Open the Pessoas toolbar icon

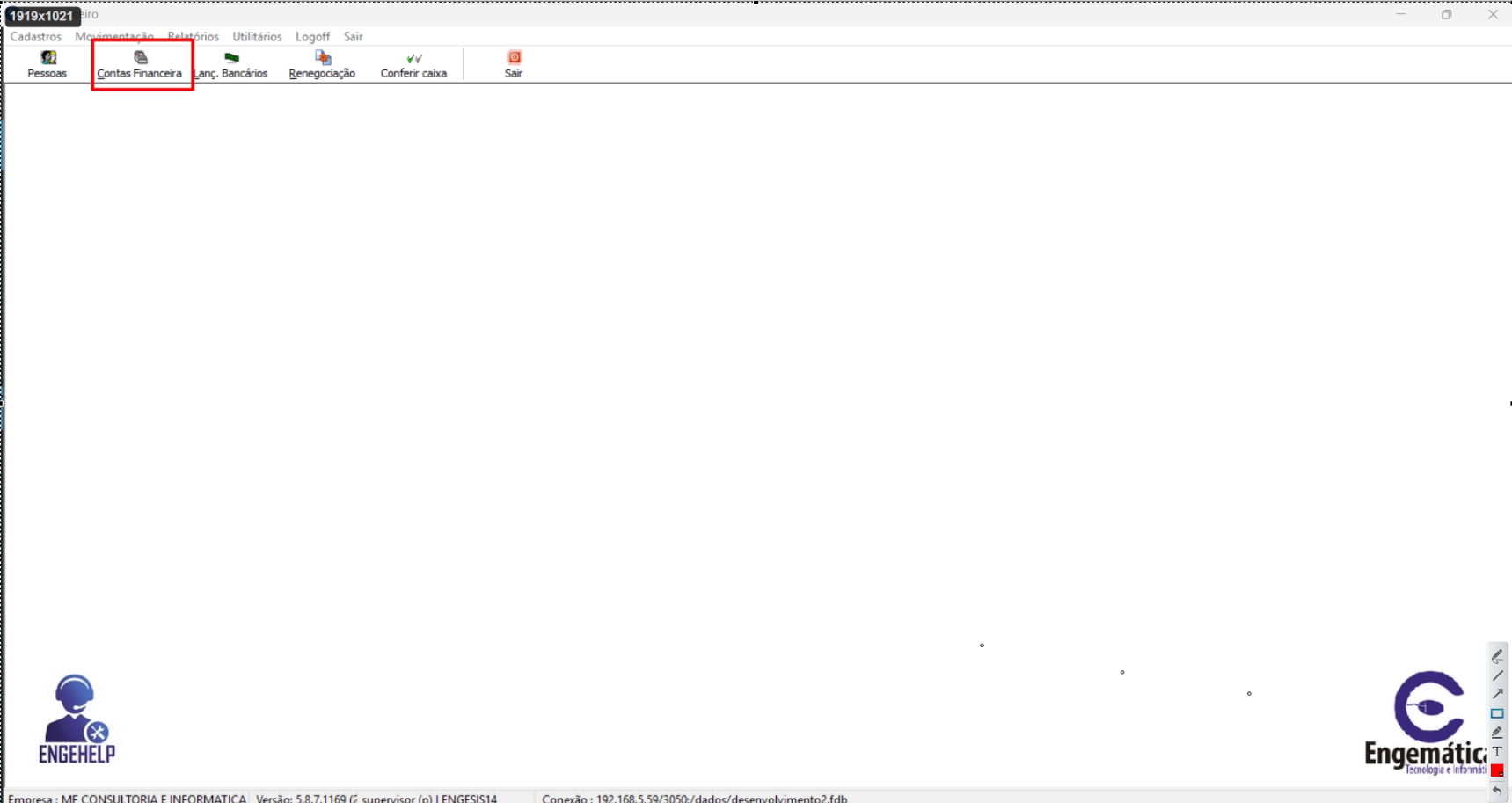click(47, 64)
